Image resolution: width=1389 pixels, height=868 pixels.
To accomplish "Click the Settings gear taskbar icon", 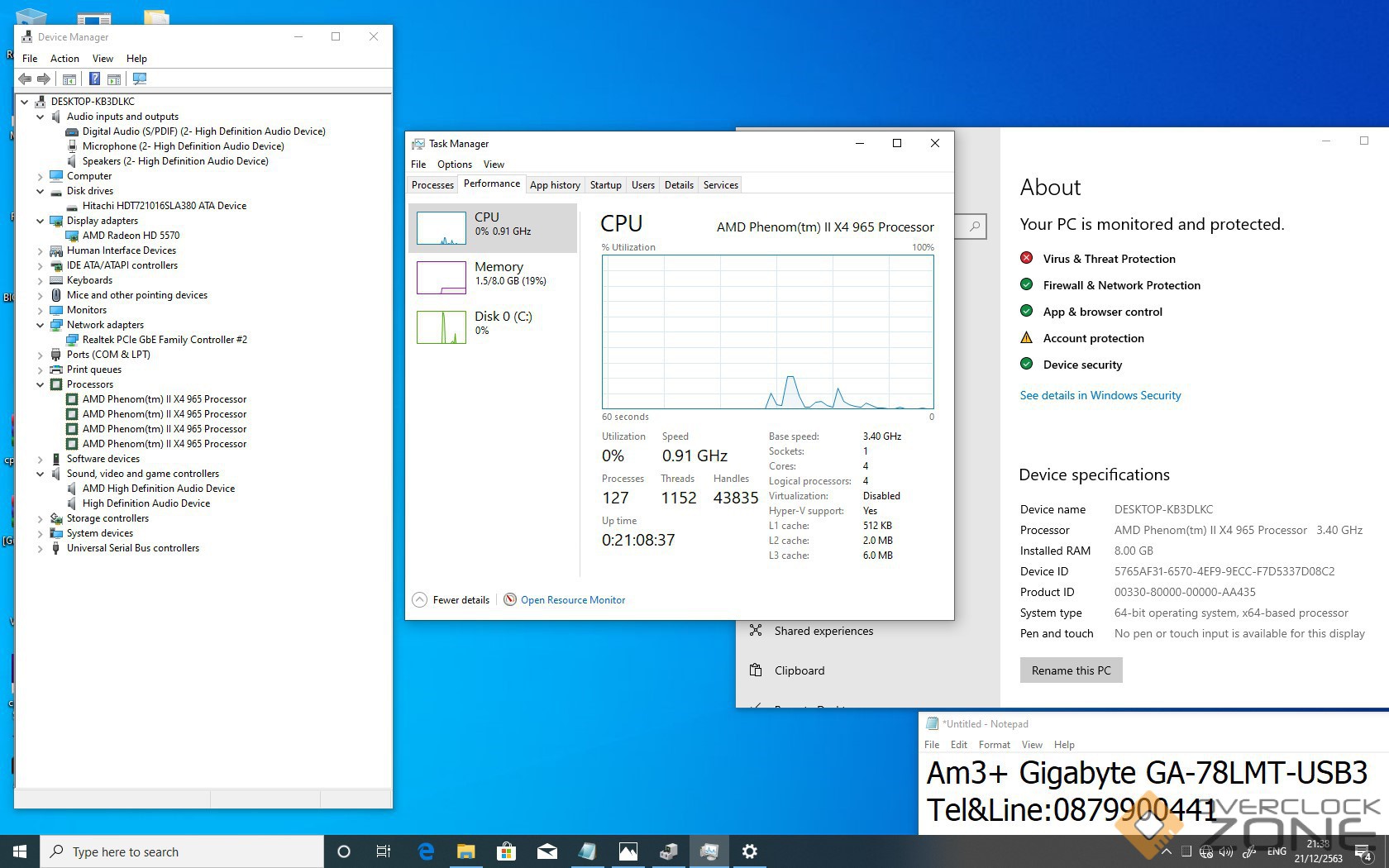I will [750, 851].
